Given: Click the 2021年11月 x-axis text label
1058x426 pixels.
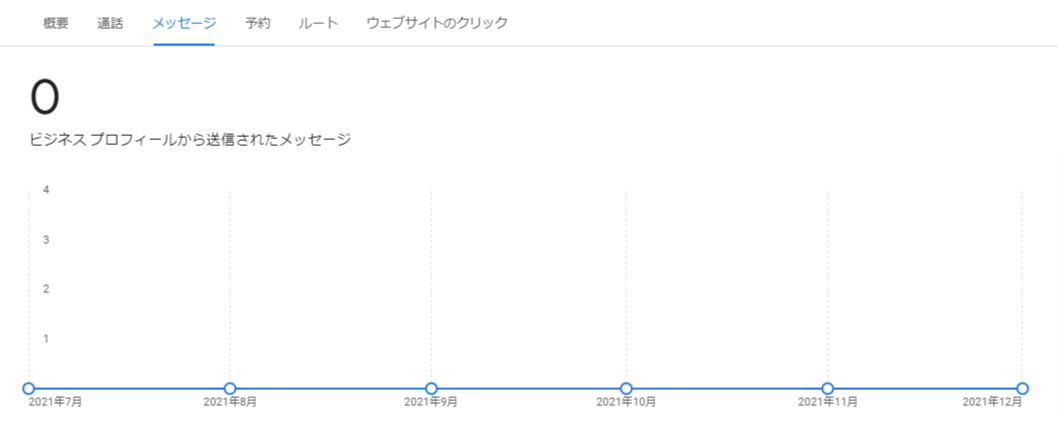Looking at the screenshot, I should pos(828,402).
